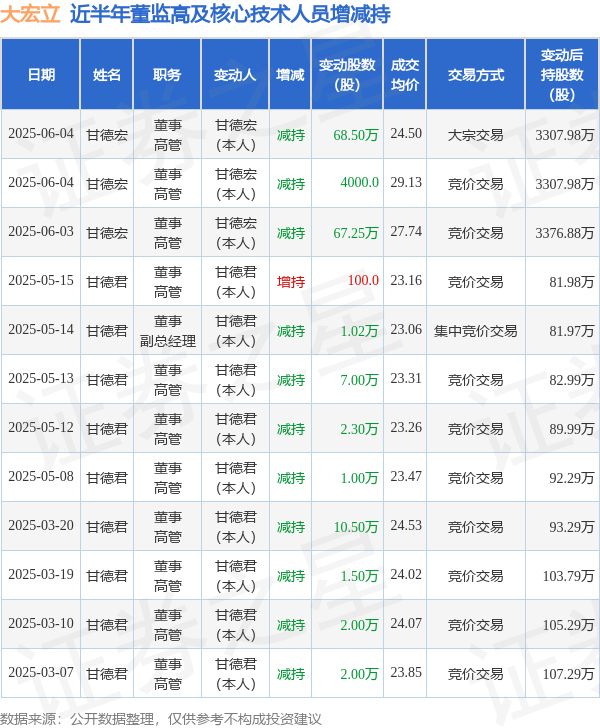Click the 交易方式 column header

tap(476, 75)
